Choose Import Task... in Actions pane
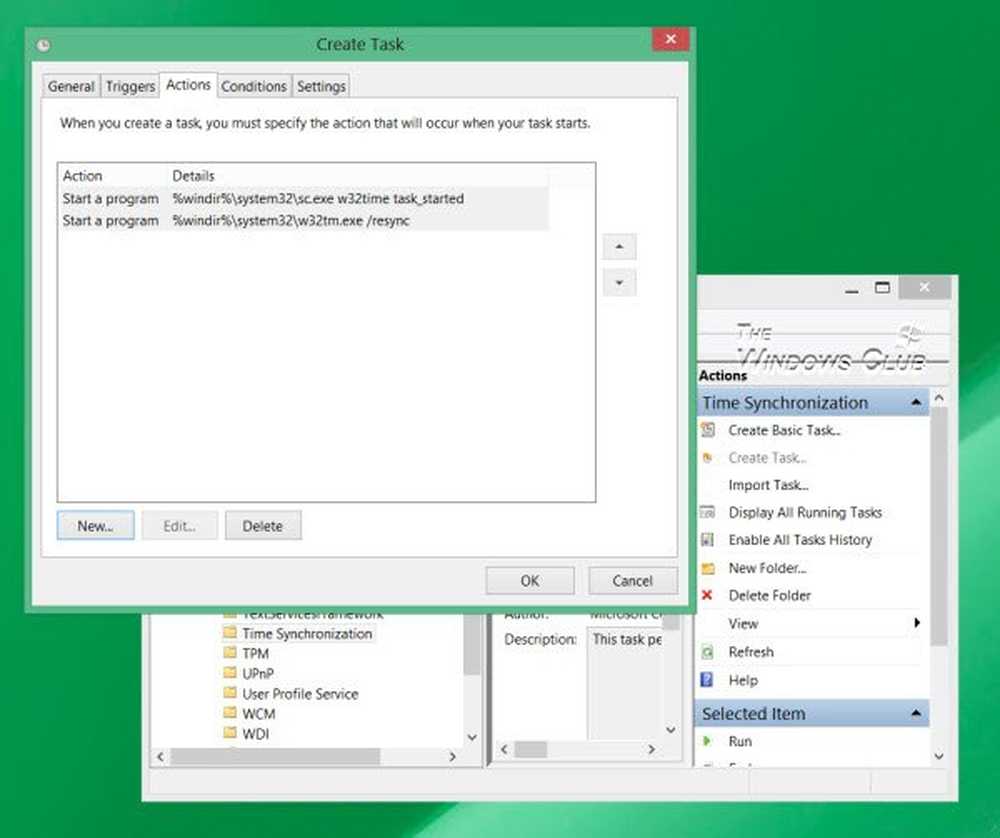This screenshot has width=1000, height=838. coord(768,485)
